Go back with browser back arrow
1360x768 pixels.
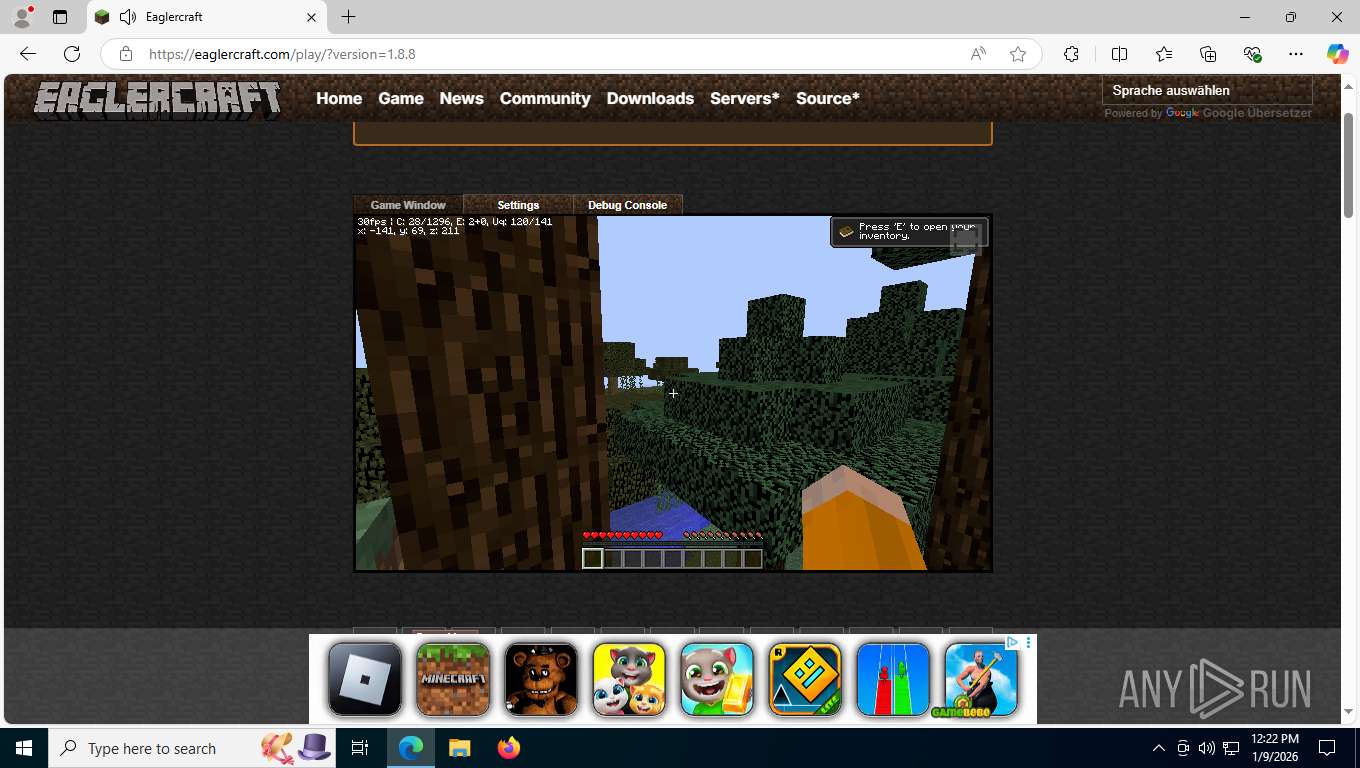28,54
